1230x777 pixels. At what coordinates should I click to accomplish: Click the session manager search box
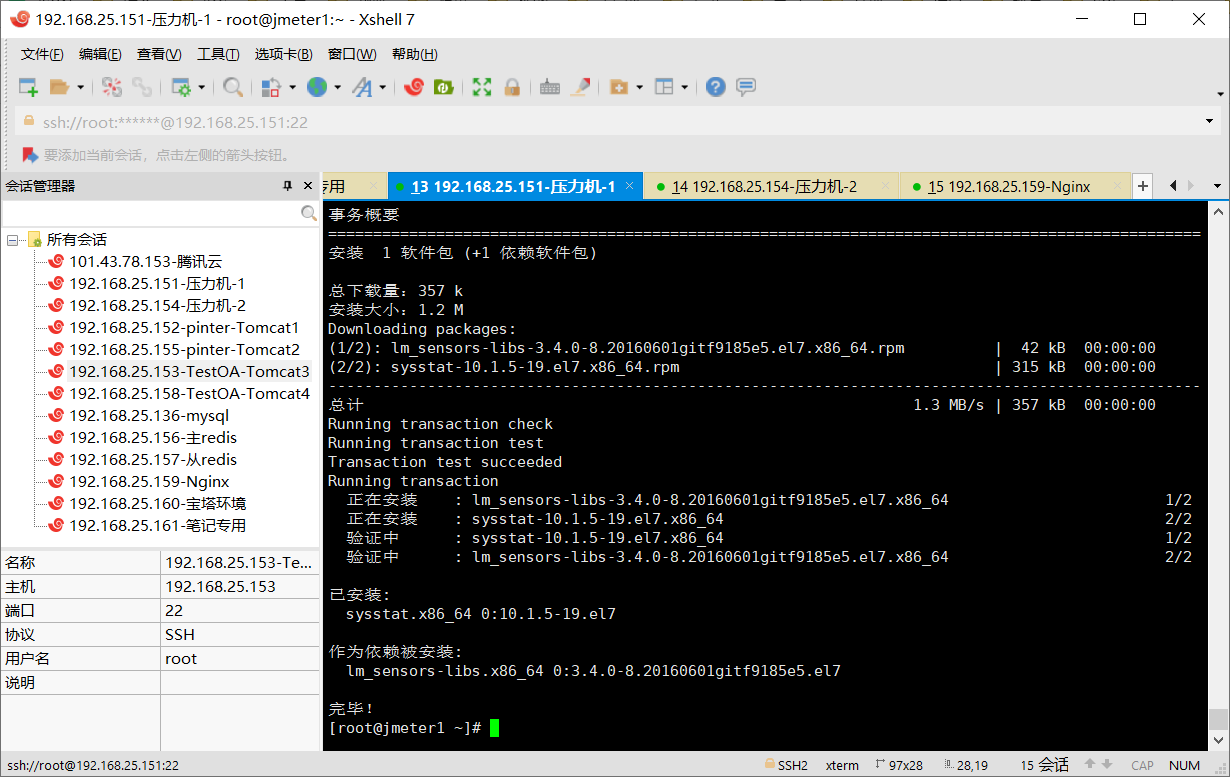click(x=151, y=213)
